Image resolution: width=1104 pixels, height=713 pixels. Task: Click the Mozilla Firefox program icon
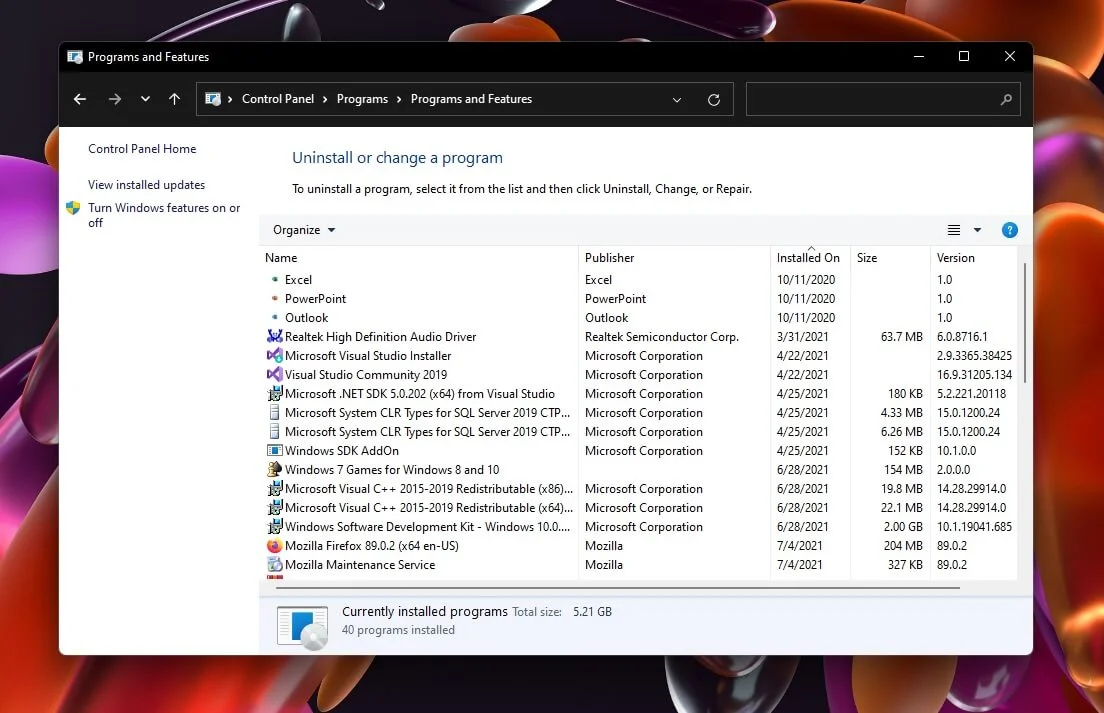(274, 546)
